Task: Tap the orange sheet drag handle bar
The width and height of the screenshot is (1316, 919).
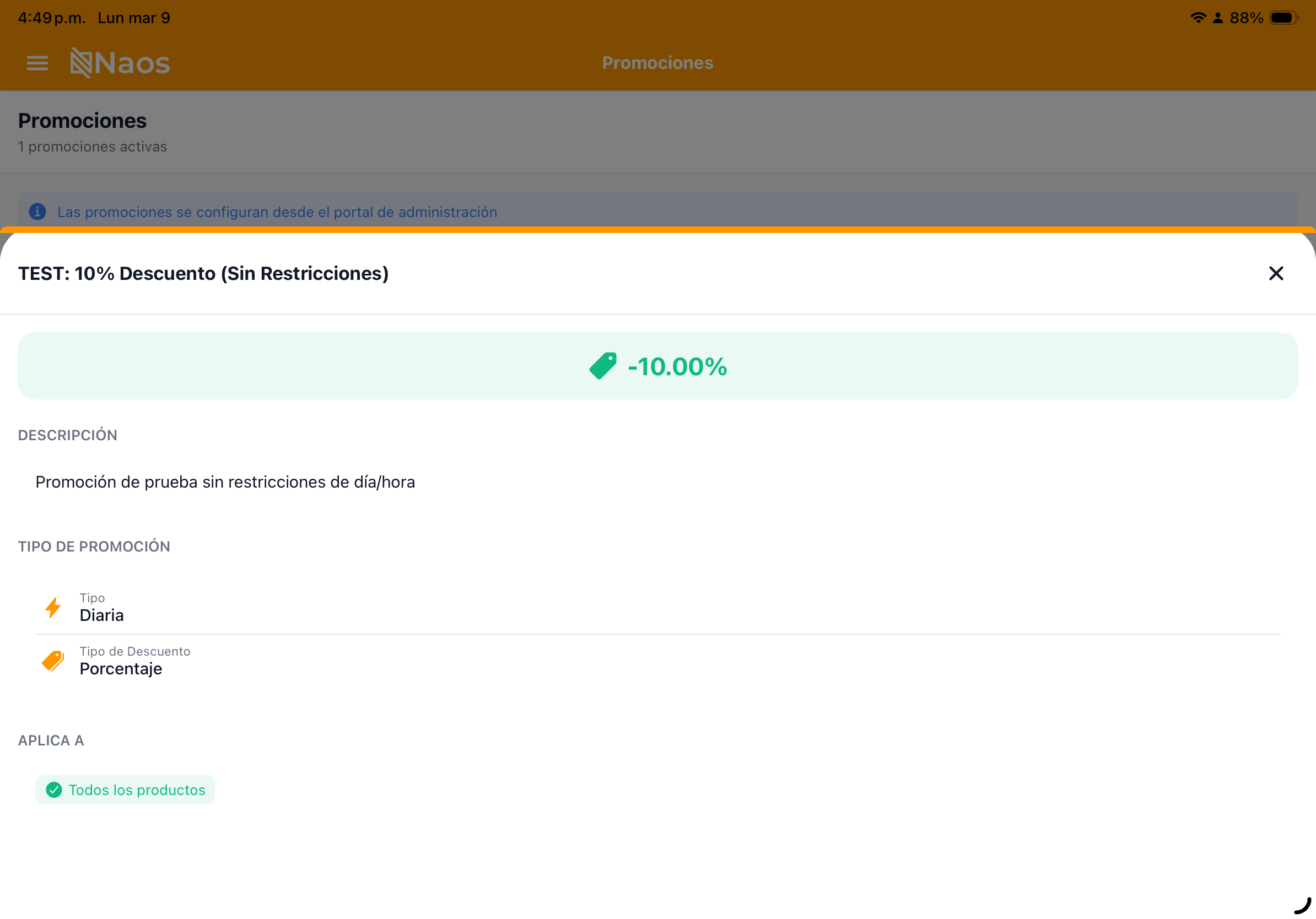Action: [x=657, y=230]
